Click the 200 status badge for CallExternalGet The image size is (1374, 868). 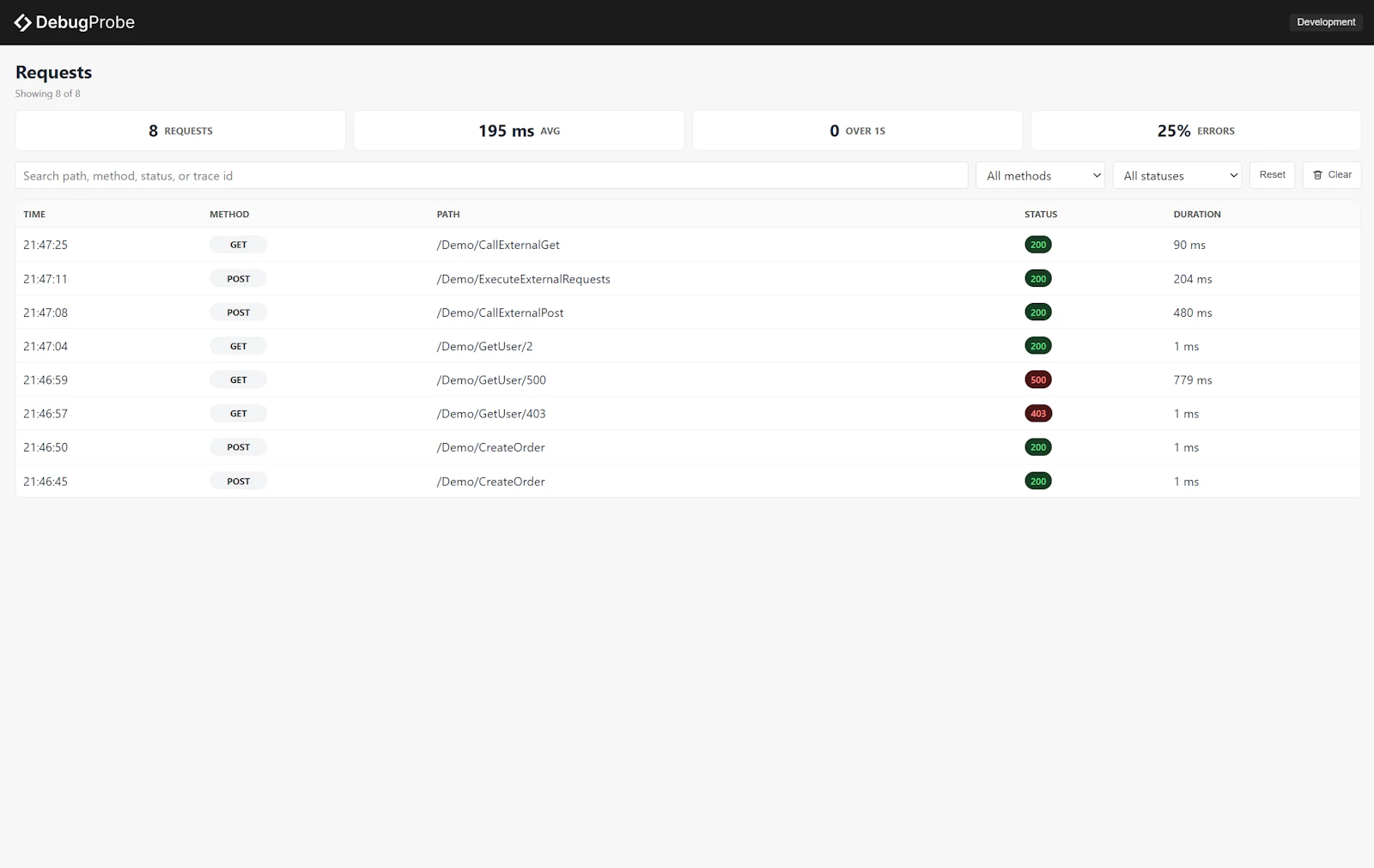1038,245
